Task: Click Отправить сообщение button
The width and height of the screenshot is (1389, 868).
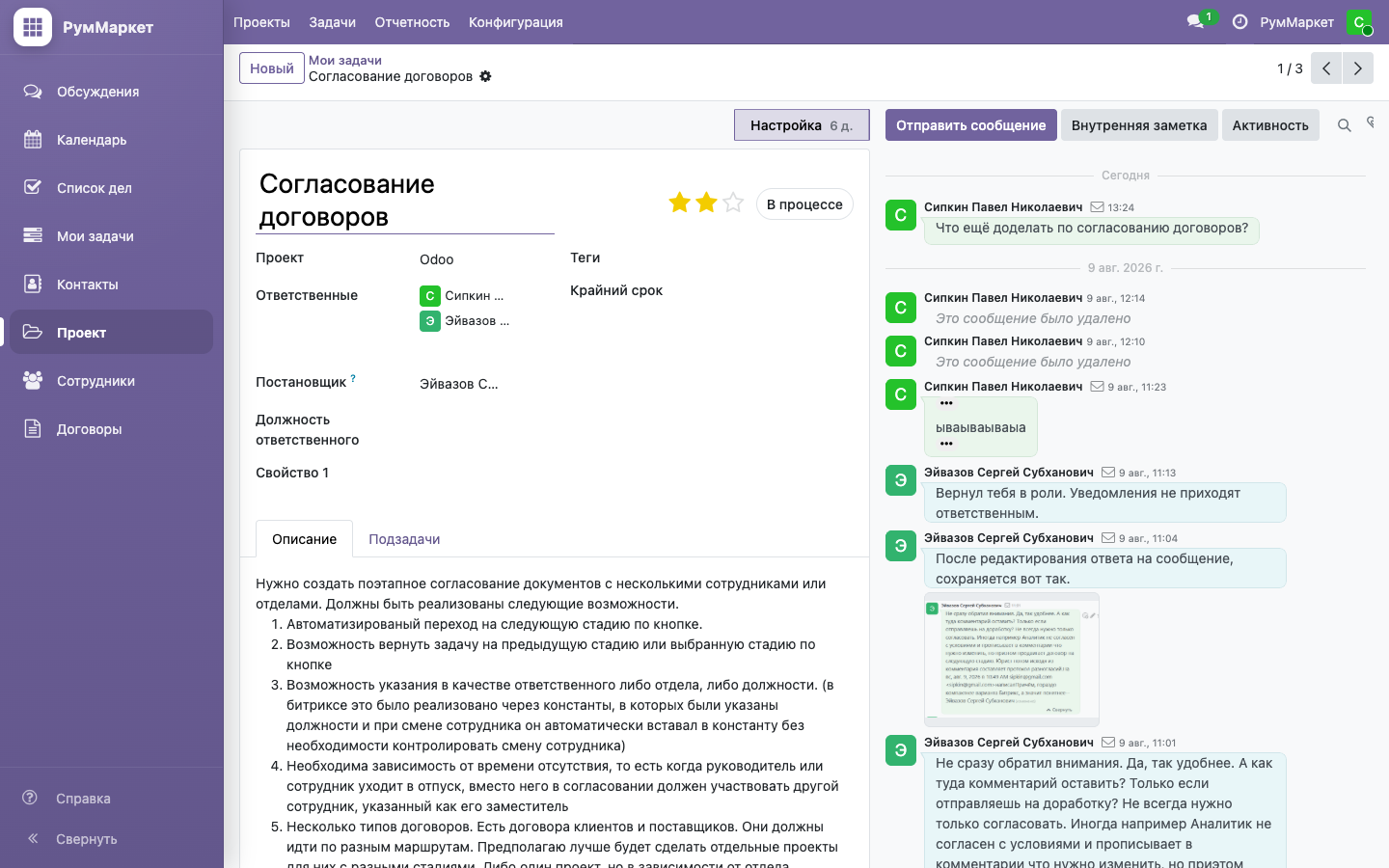Action: coord(971,125)
